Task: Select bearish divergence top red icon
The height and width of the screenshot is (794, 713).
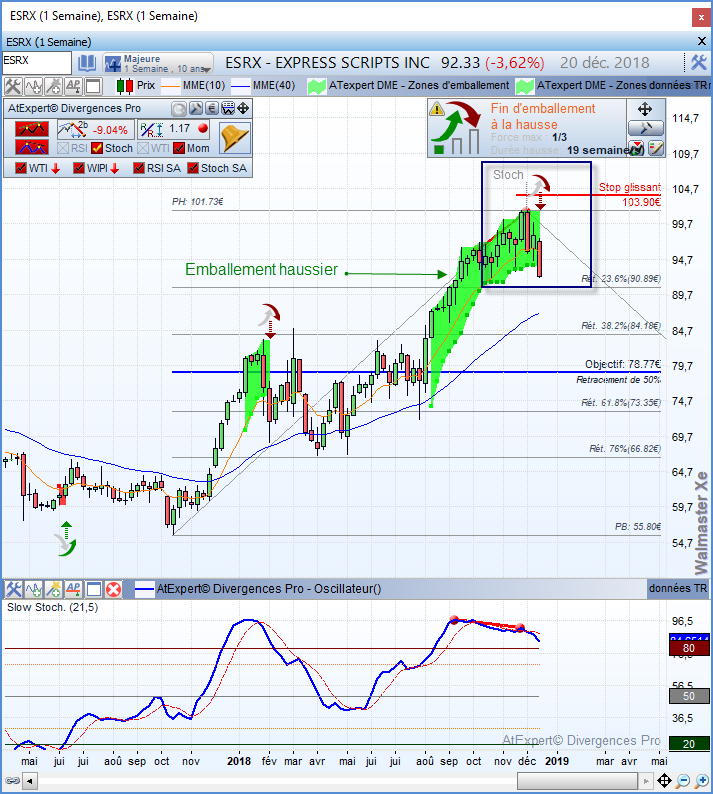Action: point(32,129)
